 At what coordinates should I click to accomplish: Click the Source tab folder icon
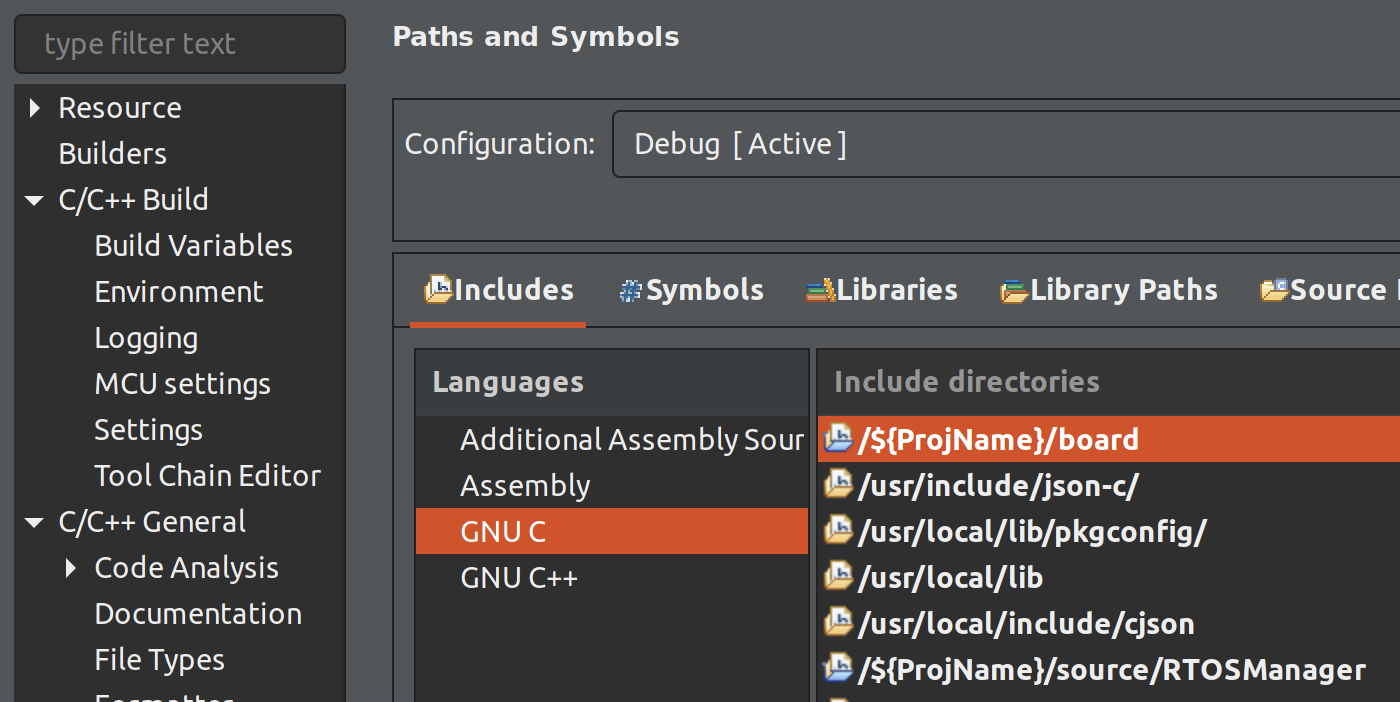1274,291
